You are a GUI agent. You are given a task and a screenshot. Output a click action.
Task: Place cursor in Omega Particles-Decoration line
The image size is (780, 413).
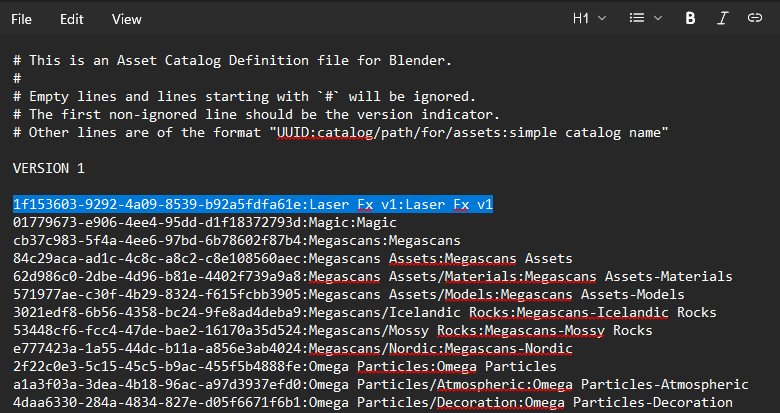[x=373, y=402]
